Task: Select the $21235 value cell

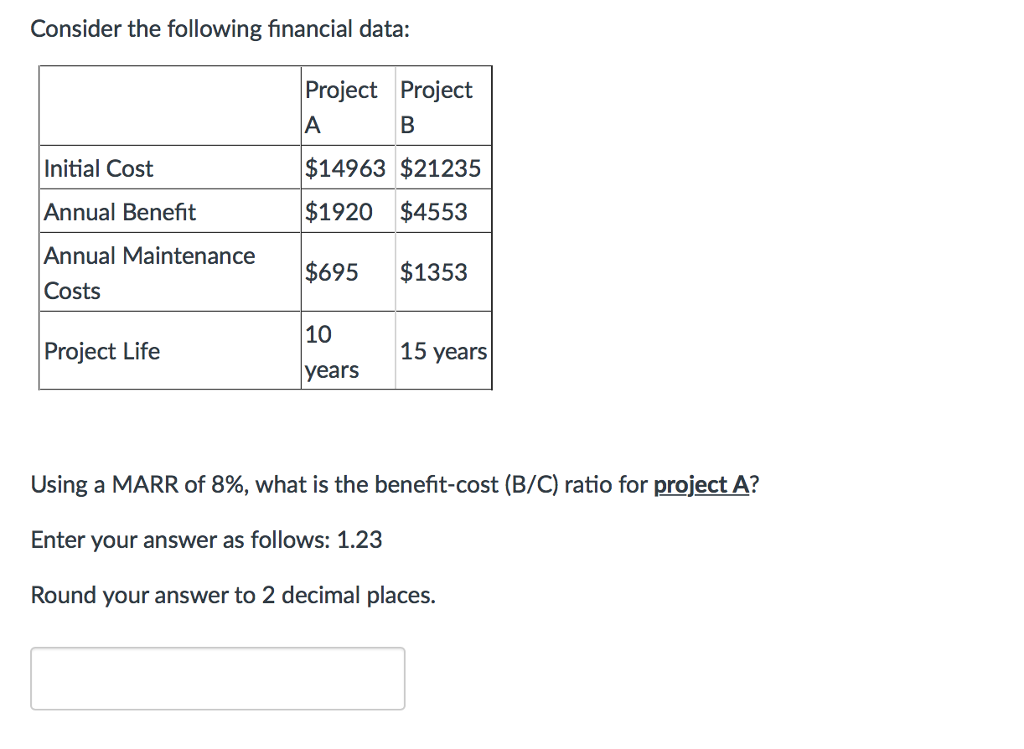Action: 443,168
